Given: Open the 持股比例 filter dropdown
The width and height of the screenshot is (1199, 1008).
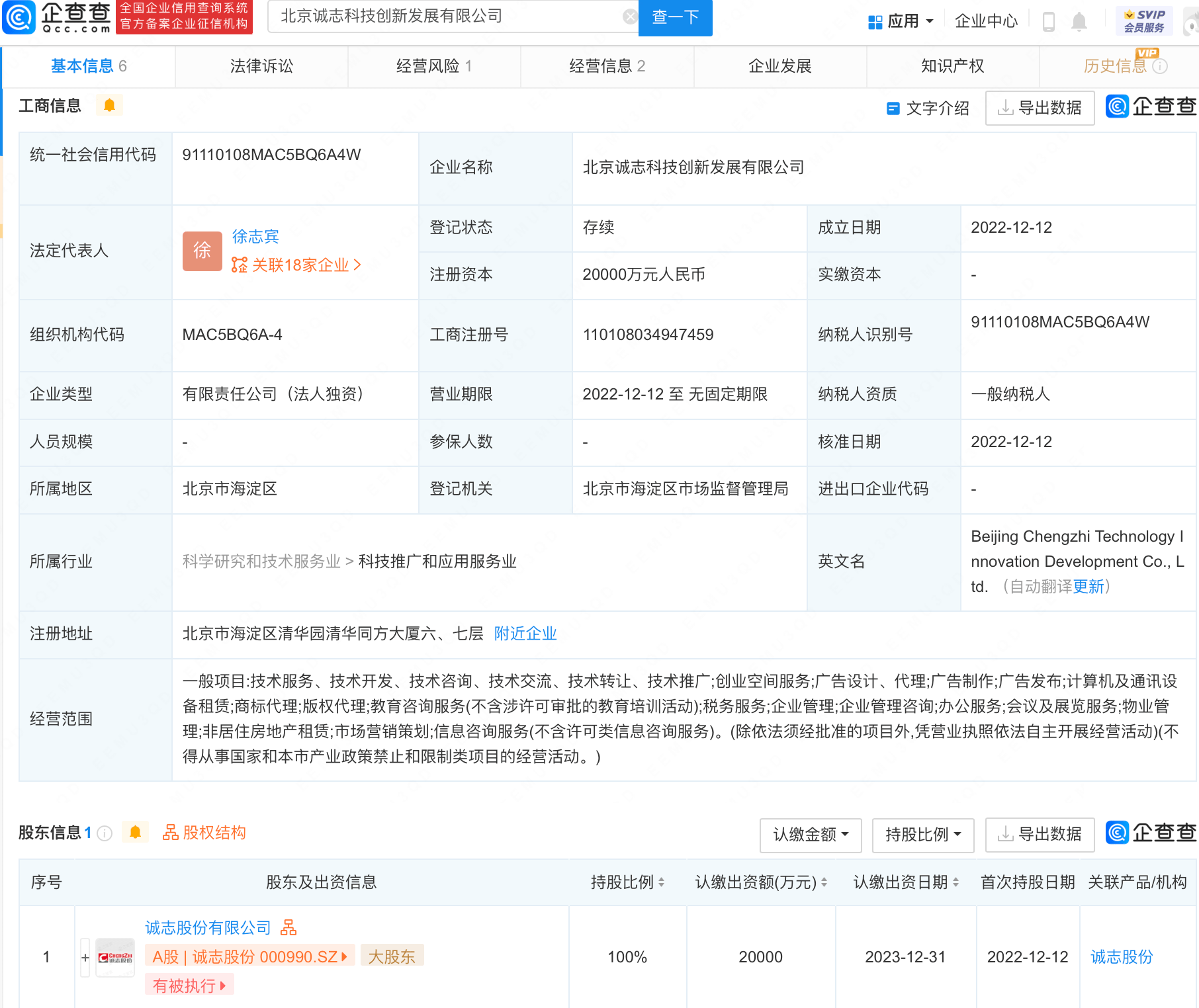Looking at the screenshot, I should pos(923,835).
